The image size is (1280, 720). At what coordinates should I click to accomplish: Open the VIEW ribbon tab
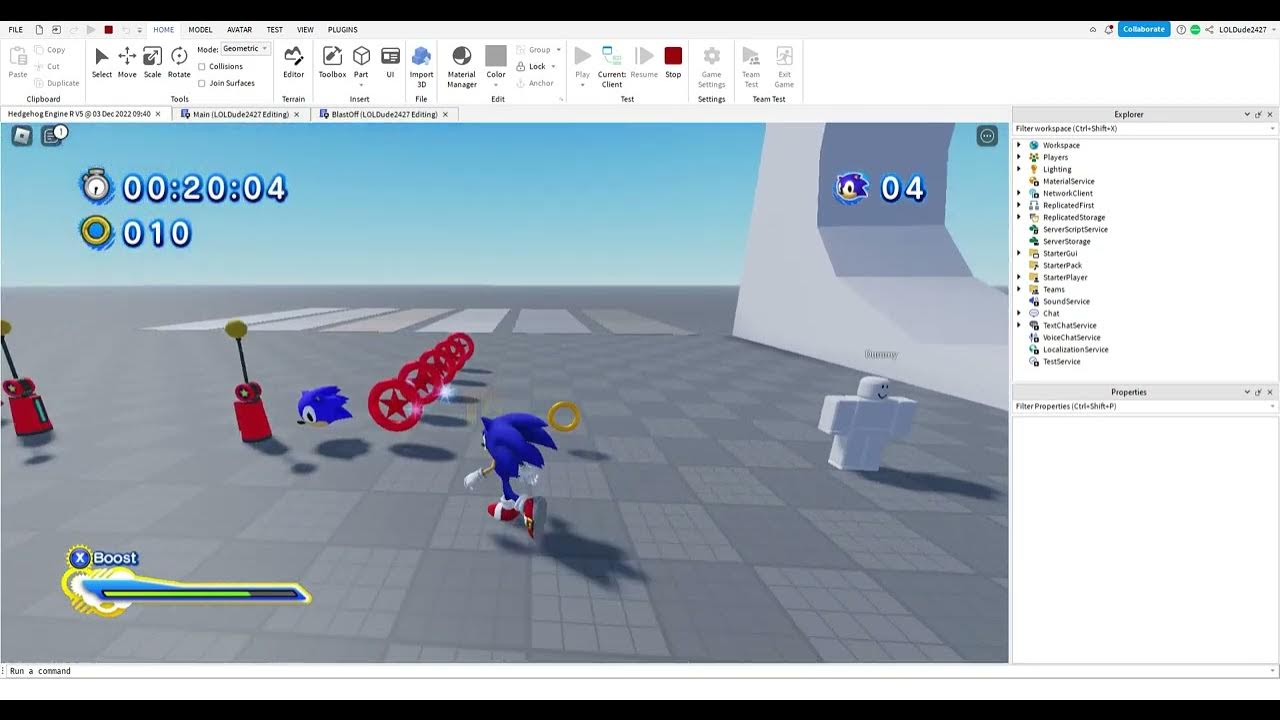(306, 30)
